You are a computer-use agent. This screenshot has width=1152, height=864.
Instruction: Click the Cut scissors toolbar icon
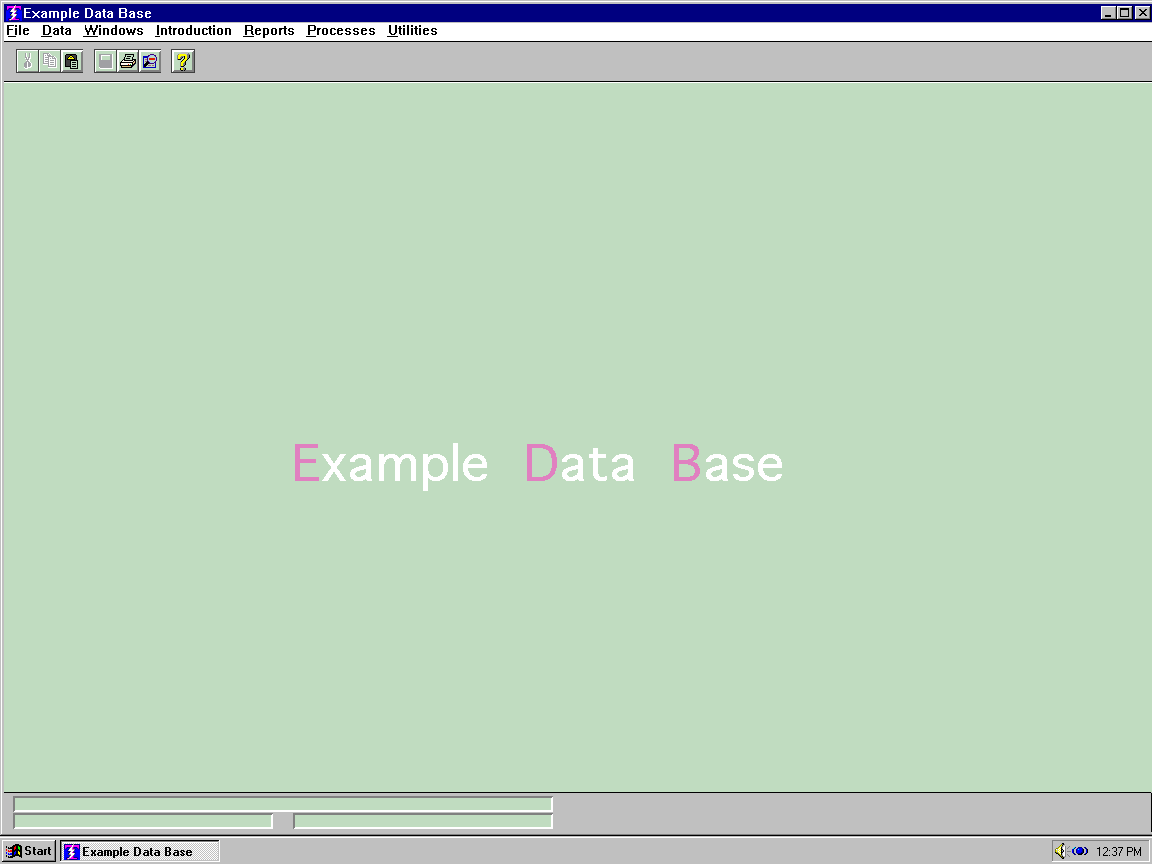[x=27, y=61]
